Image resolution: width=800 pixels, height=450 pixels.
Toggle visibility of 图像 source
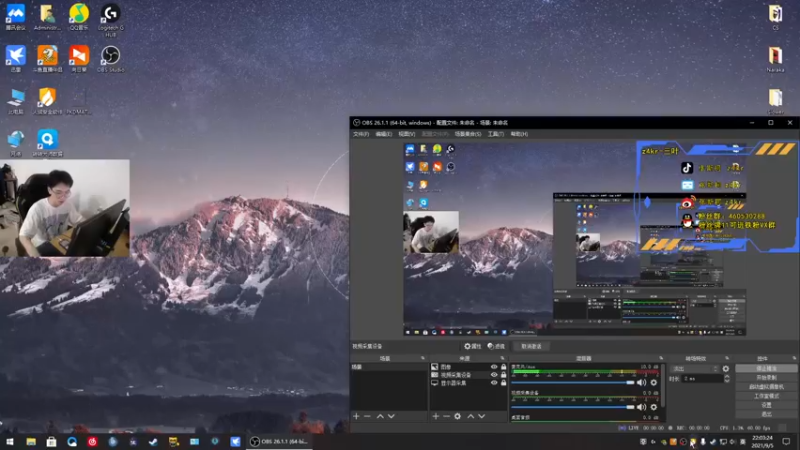(x=494, y=367)
